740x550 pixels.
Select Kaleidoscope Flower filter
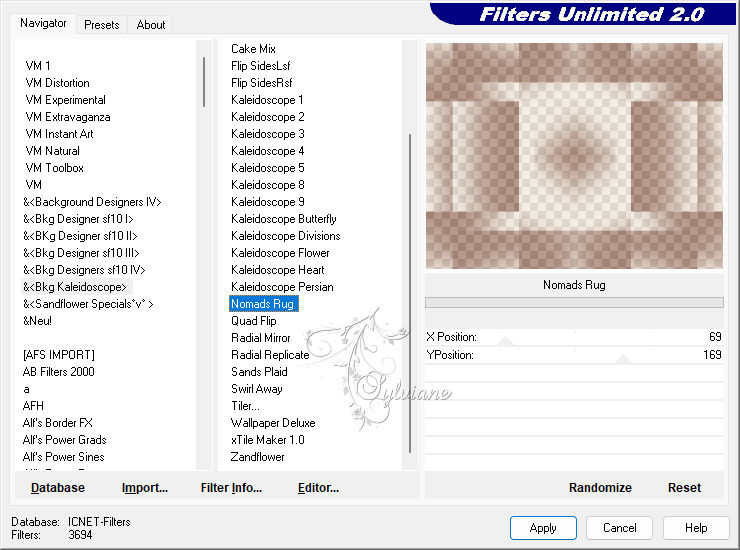[280, 253]
